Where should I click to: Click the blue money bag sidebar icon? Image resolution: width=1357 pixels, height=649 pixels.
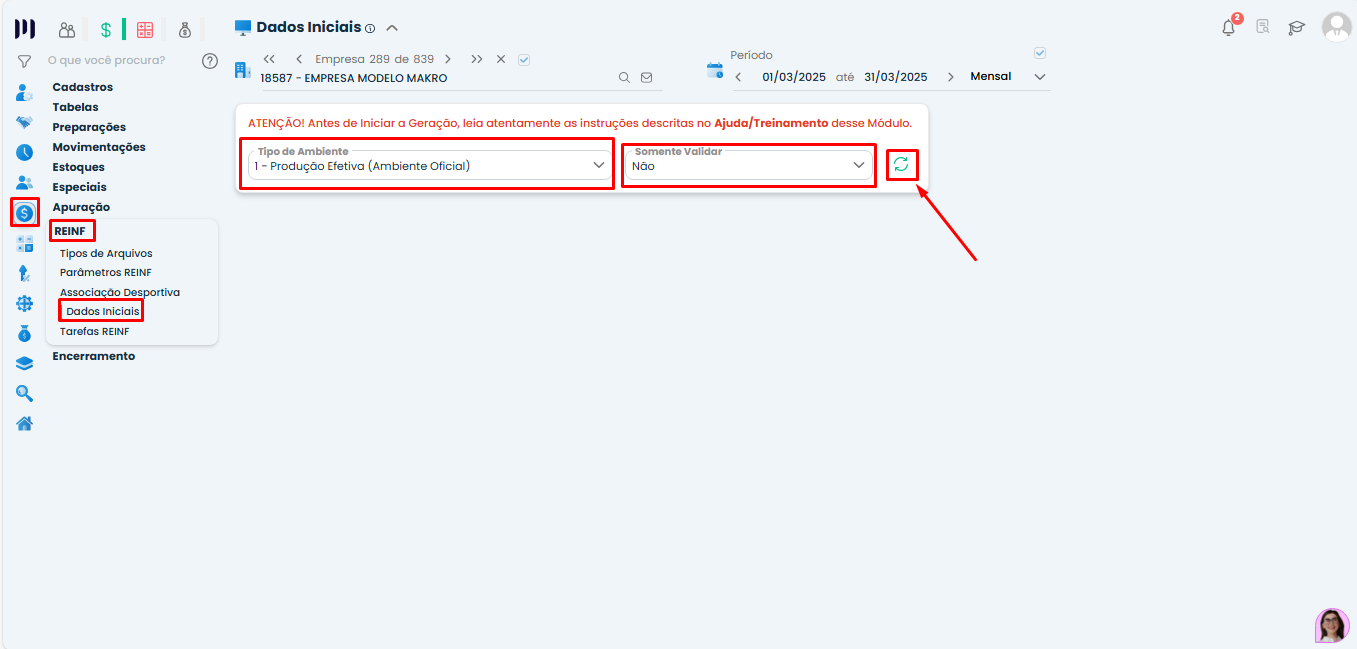pos(25,333)
